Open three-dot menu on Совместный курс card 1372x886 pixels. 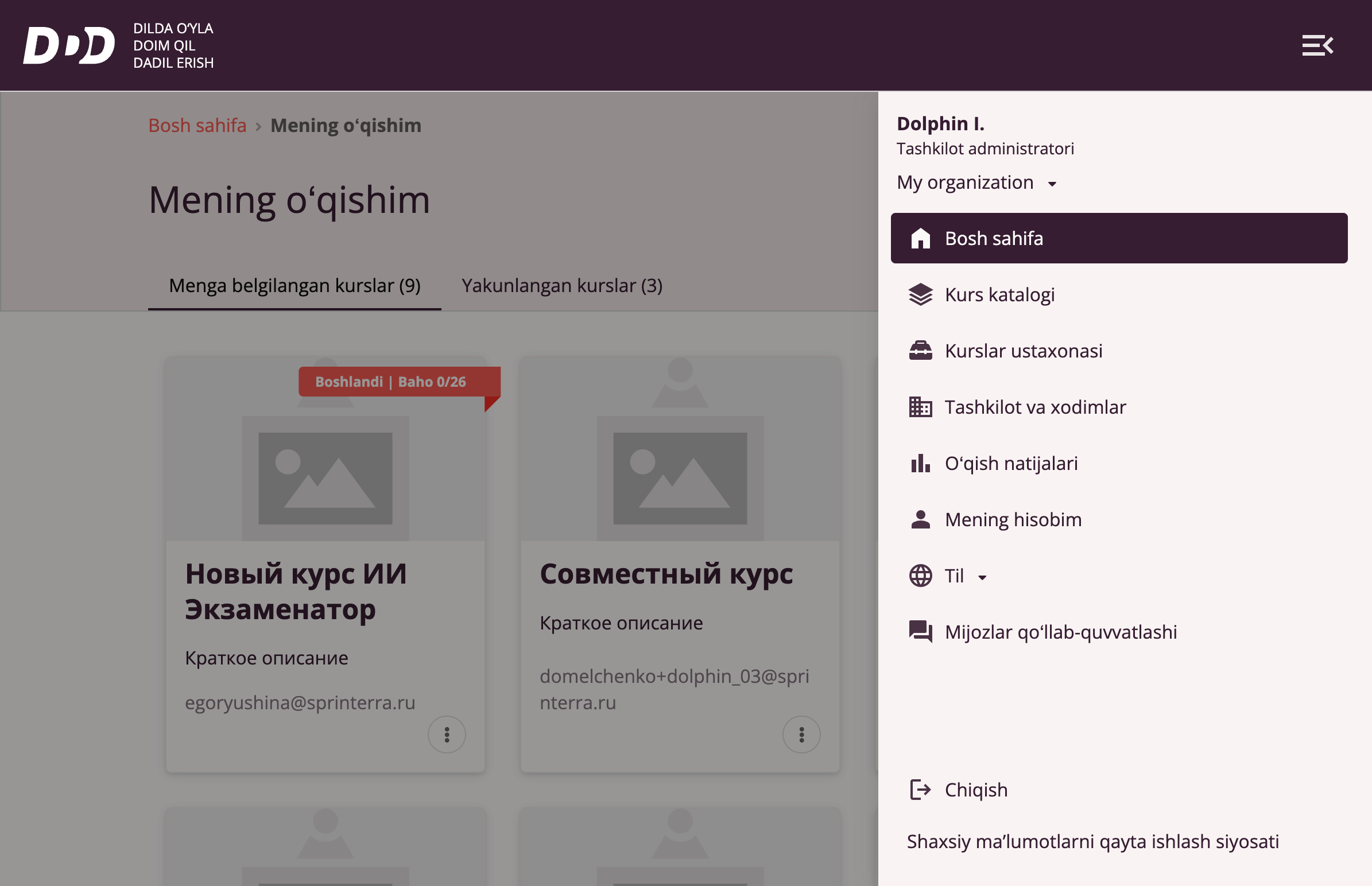[801, 735]
